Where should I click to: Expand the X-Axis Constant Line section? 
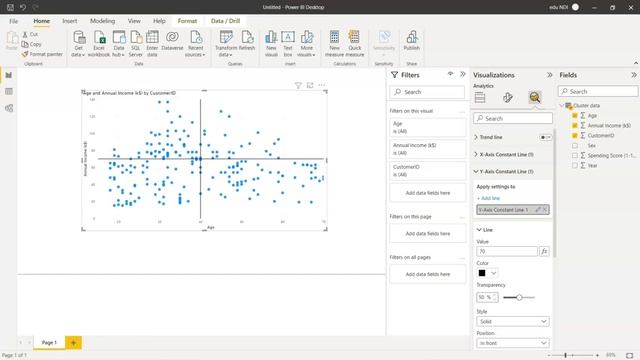pos(476,154)
